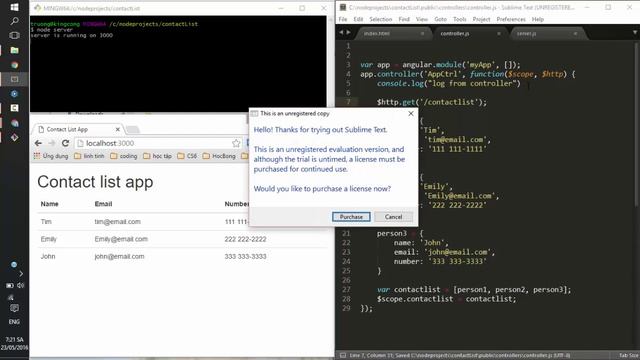Click the volume speaker tray icon
This screenshot has width=640, height=360.
pyautogui.click(x=20, y=285)
